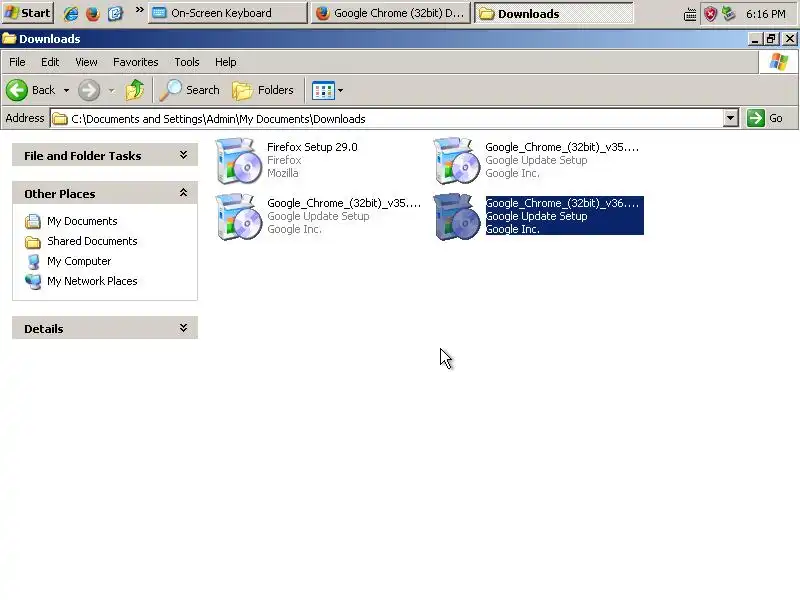Click the My Computer sidebar icon
Image resolution: width=800 pixels, height=600 pixels.
(x=33, y=262)
